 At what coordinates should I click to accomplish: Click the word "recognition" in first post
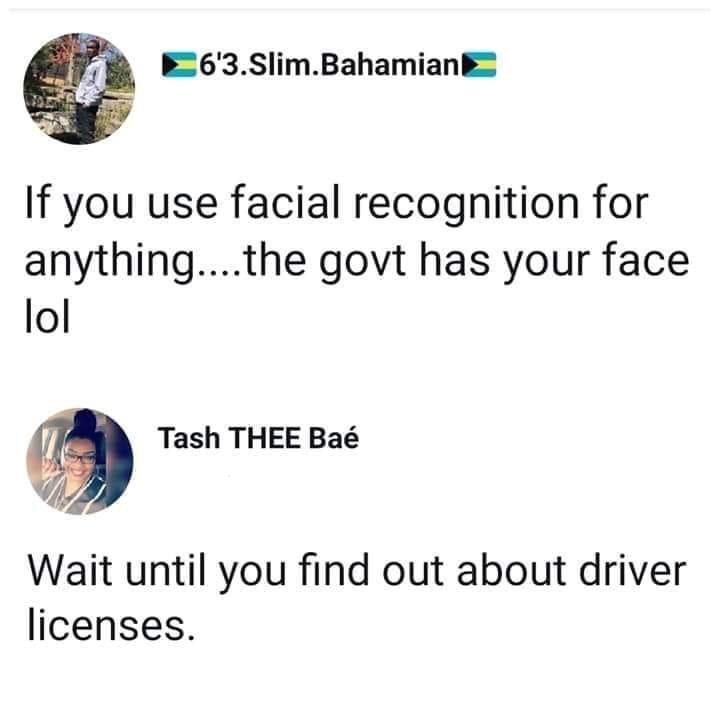(467, 205)
